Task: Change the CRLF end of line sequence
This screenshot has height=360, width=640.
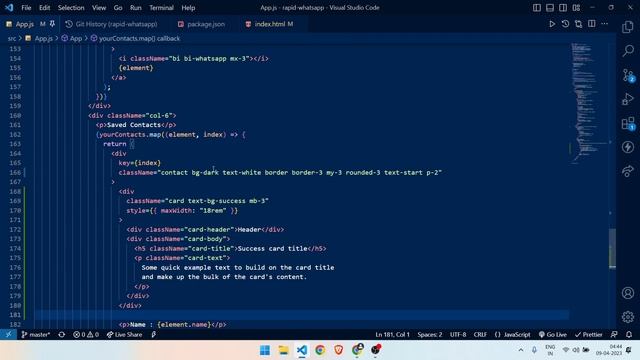Action: [x=480, y=334]
